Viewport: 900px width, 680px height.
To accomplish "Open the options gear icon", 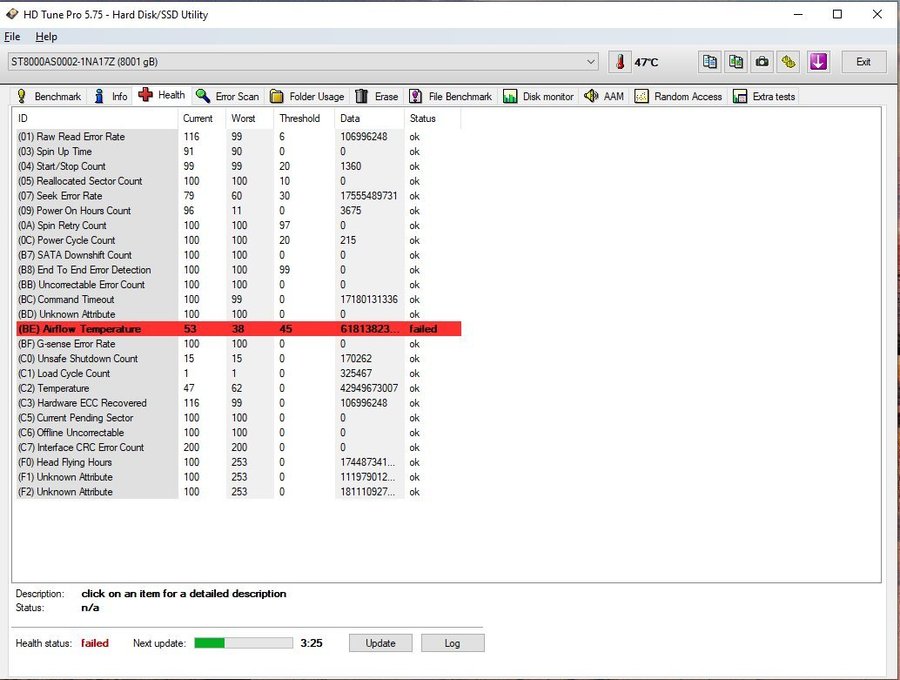I will point(789,61).
